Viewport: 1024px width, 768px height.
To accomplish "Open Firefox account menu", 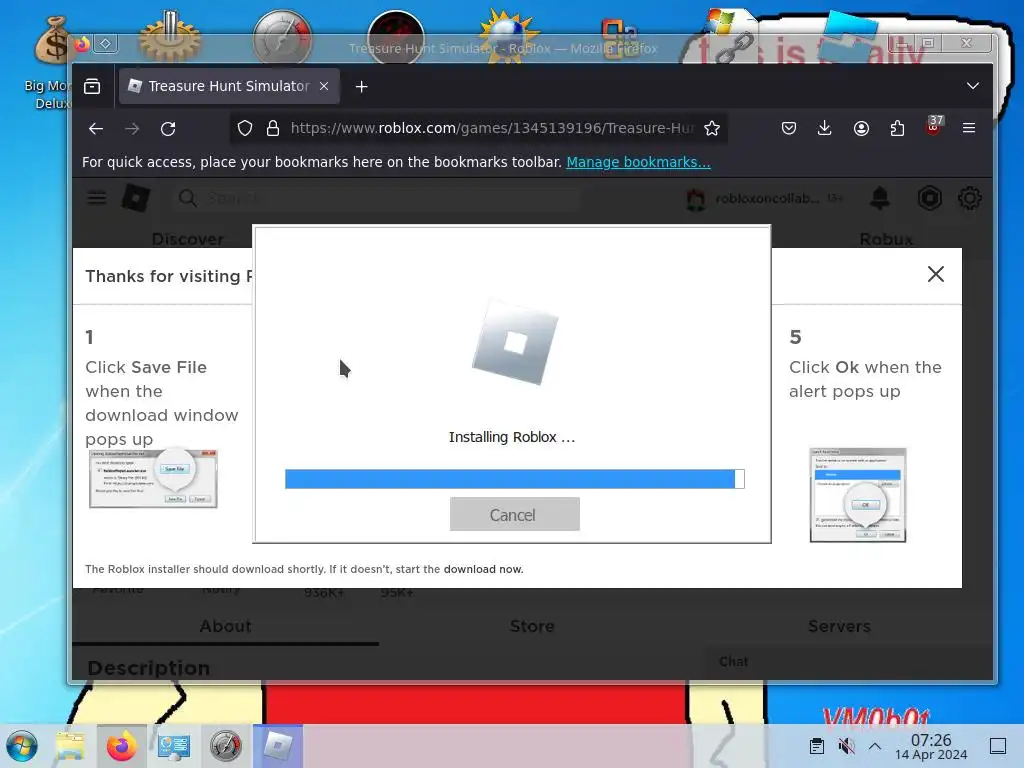I will point(861,129).
